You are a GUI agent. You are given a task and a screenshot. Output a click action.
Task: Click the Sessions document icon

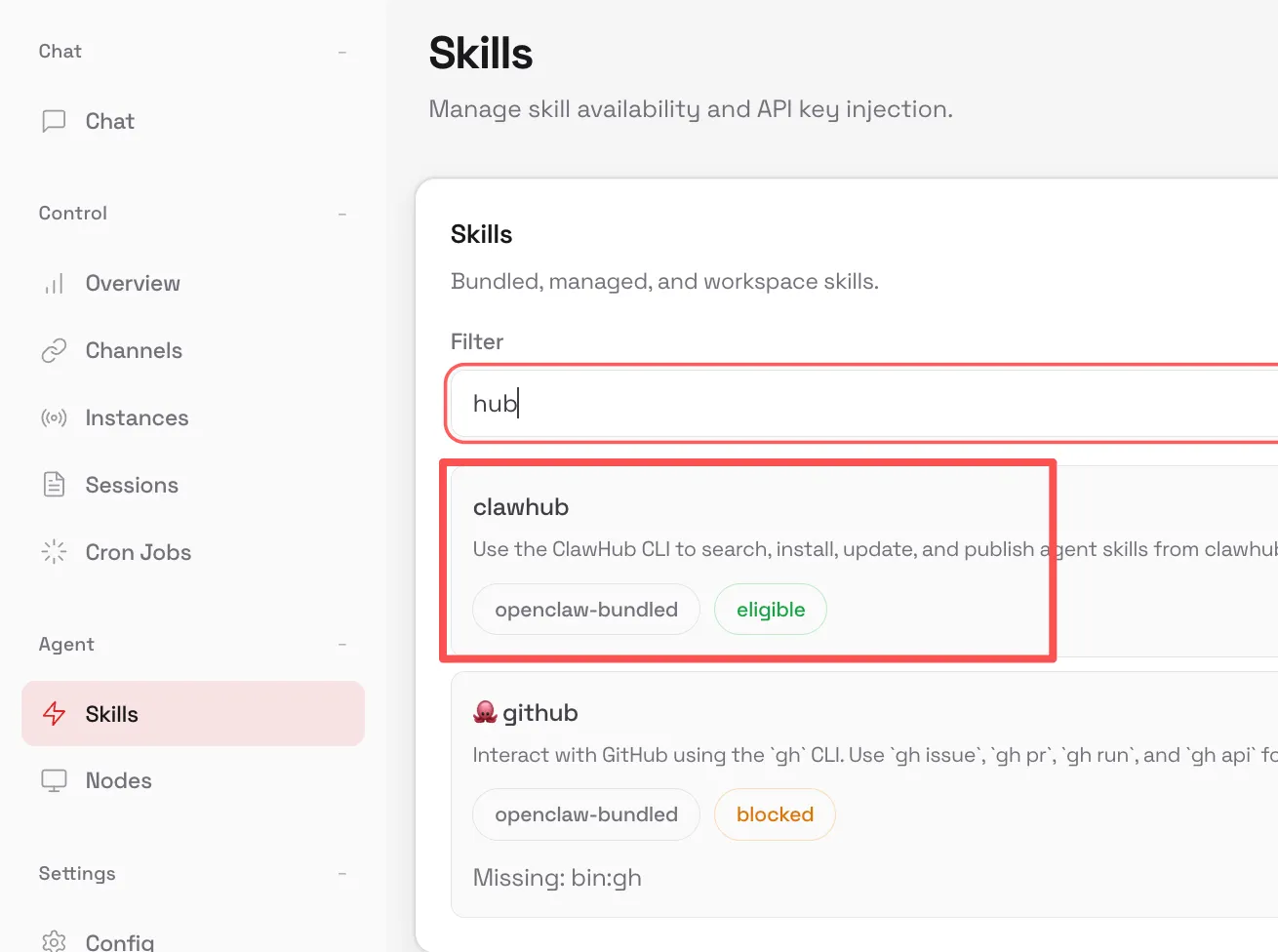(54, 485)
